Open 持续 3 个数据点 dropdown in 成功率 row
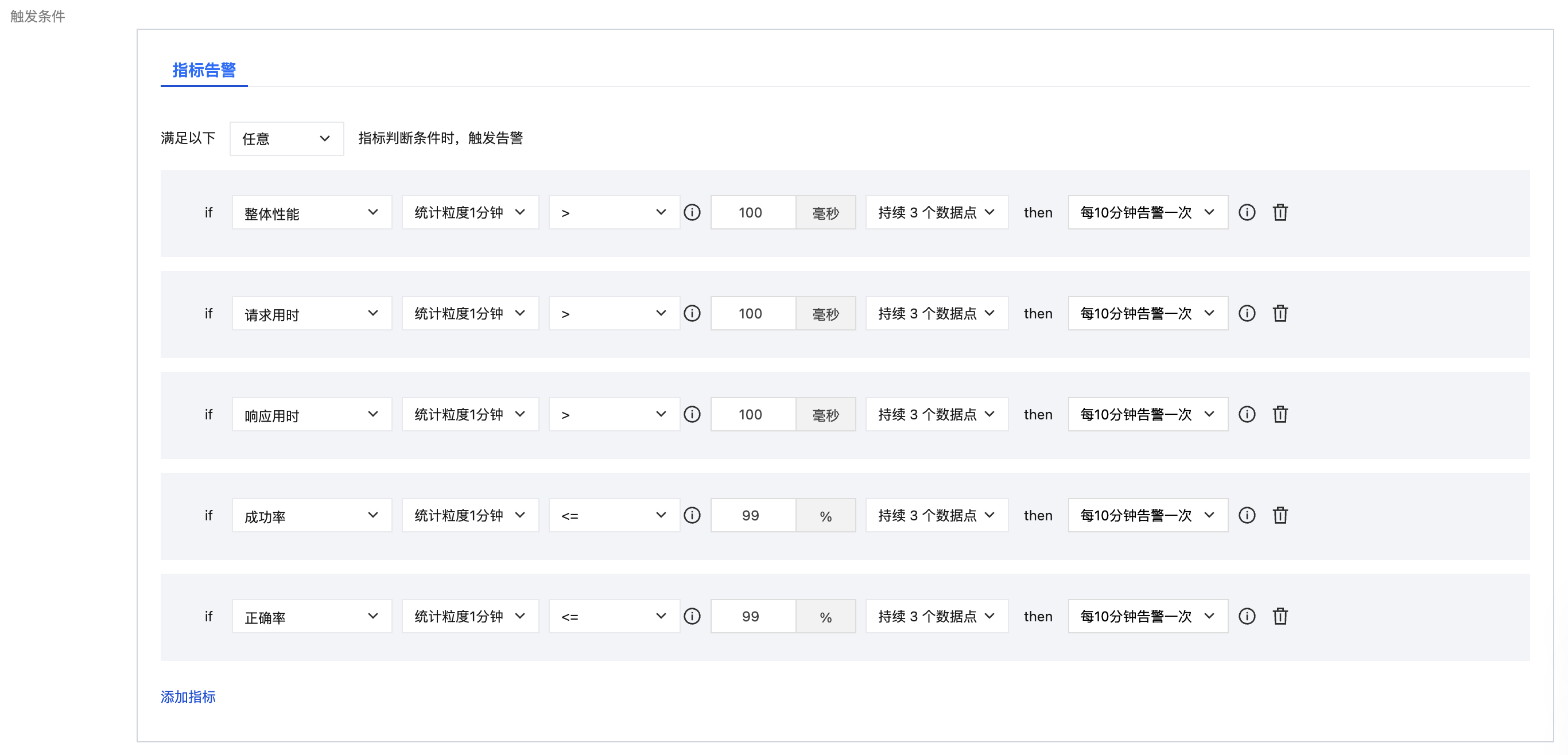This screenshot has height=755, width=1568. point(937,515)
